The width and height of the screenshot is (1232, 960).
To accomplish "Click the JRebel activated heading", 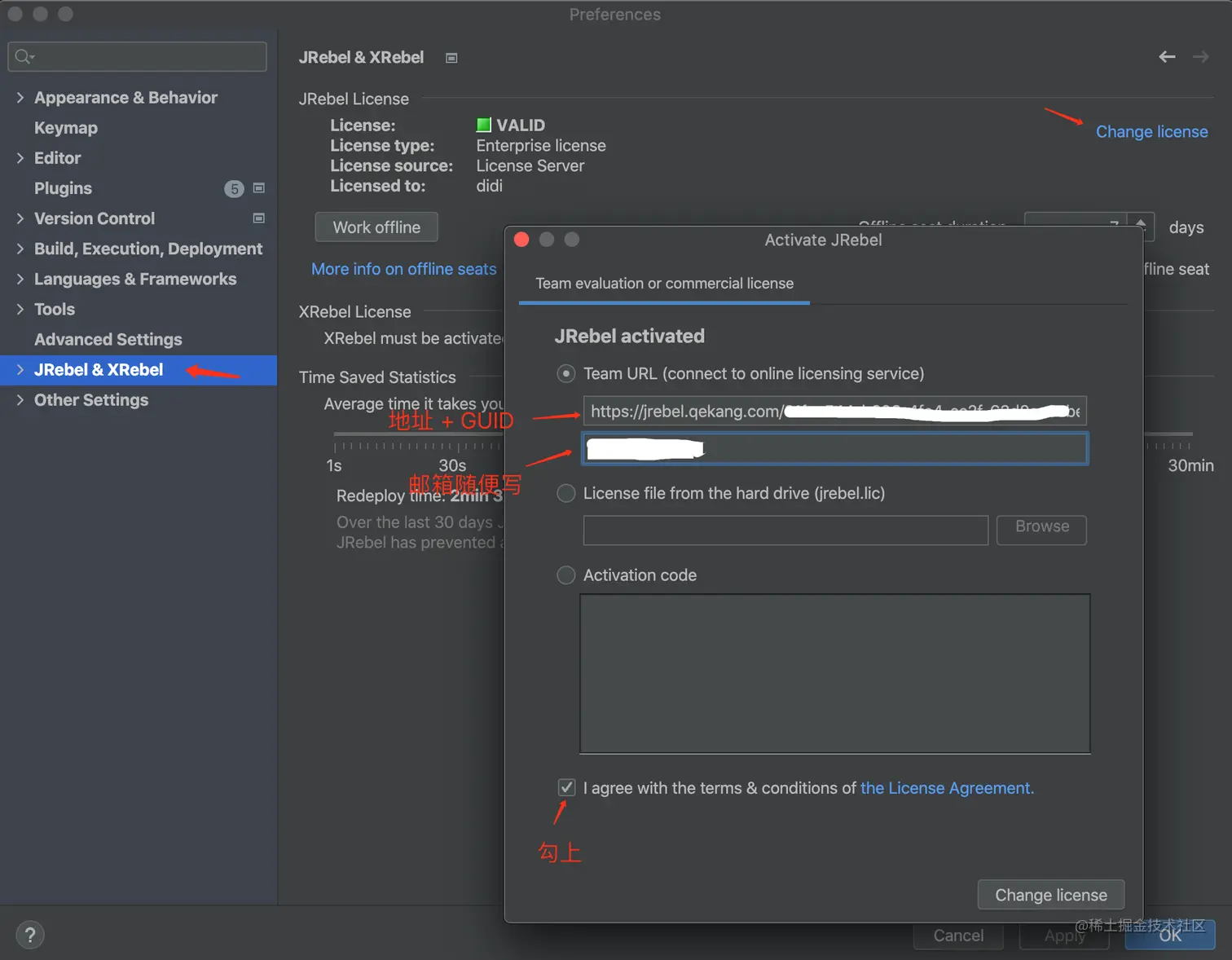I will click(630, 336).
